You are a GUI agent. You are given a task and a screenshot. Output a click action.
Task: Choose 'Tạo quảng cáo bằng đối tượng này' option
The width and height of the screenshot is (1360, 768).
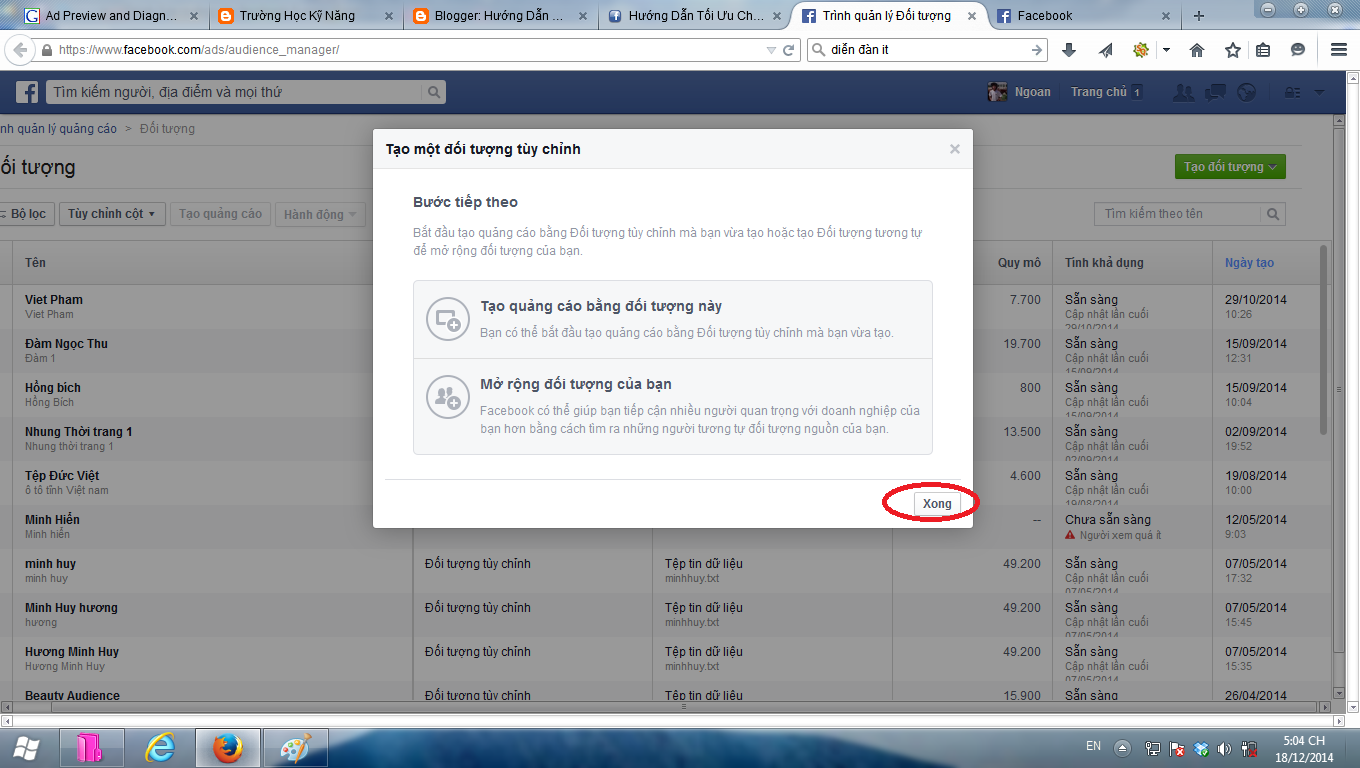(673, 319)
